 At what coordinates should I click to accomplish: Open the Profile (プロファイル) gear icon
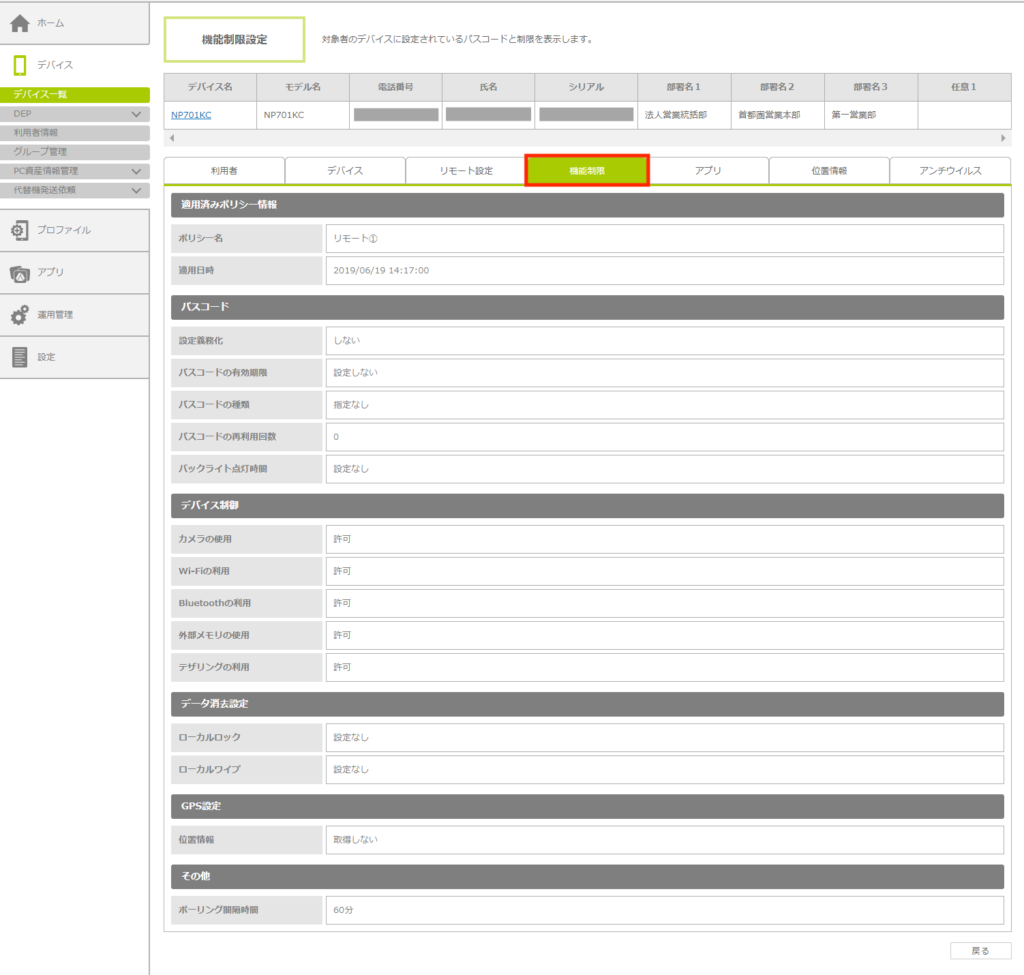(19, 230)
